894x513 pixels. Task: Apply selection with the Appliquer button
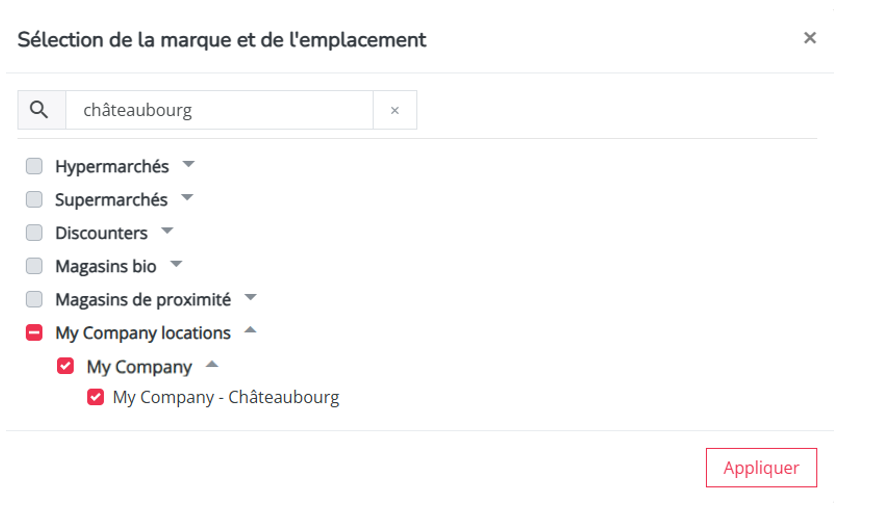(761, 467)
